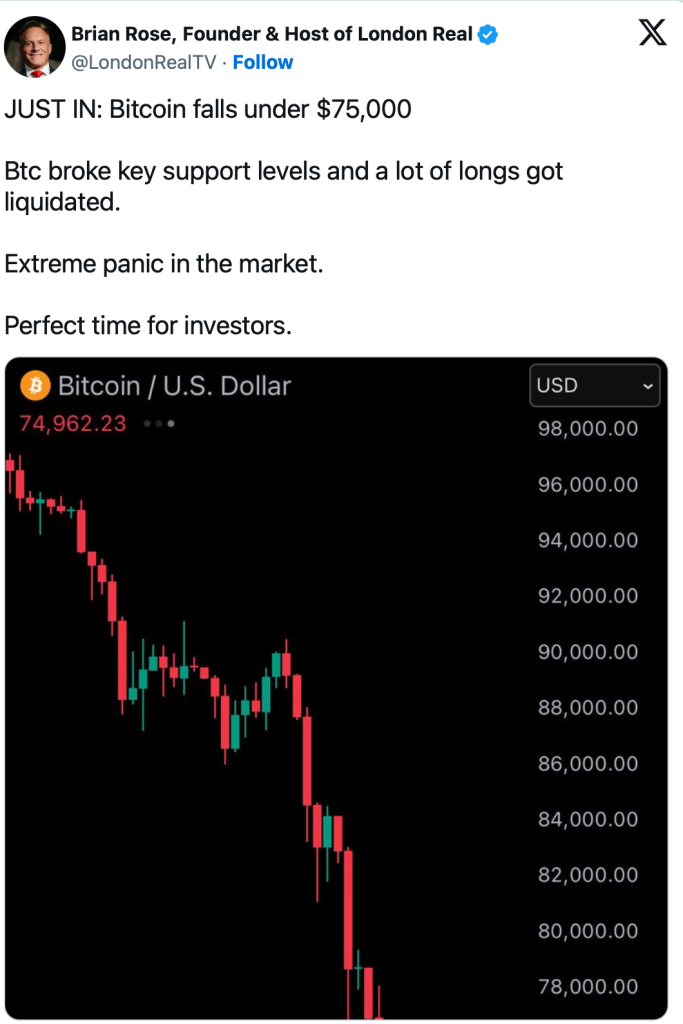Image resolution: width=683 pixels, height=1024 pixels.
Task: Click the "Perfect time for investors" line
Action: tap(148, 326)
